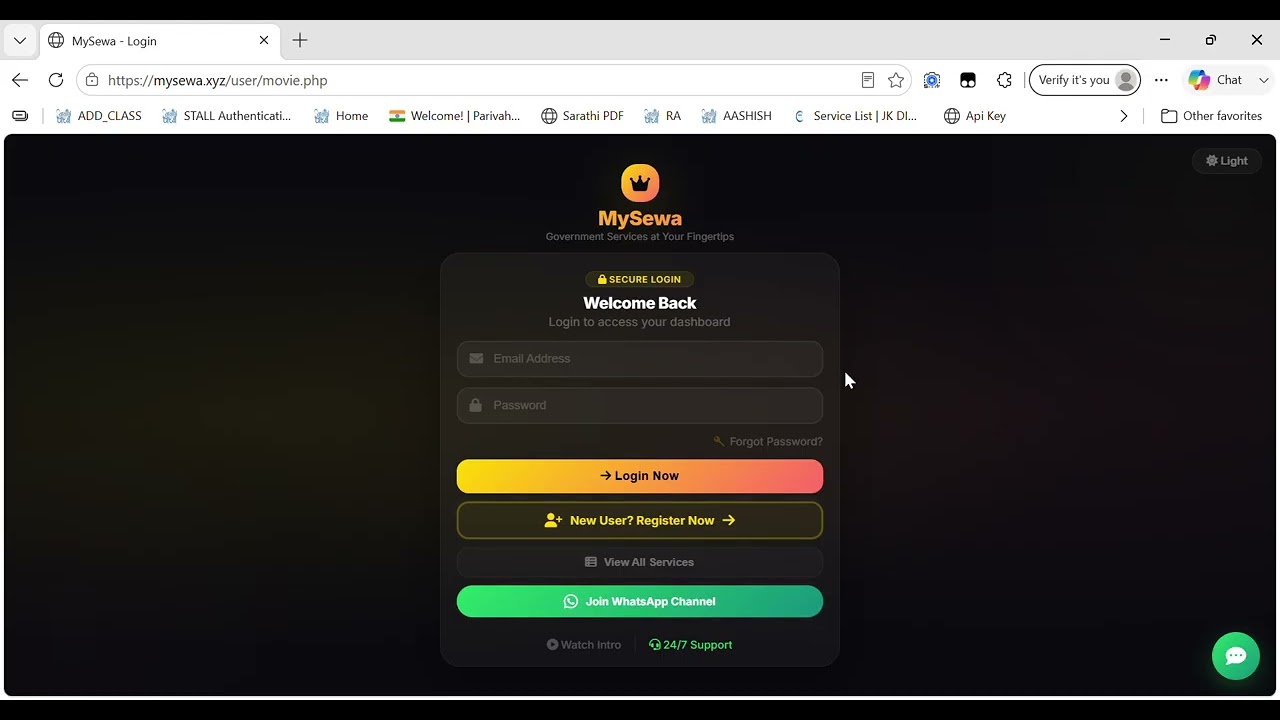Click Join WhatsApp Channel button

[x=640, y=601]
